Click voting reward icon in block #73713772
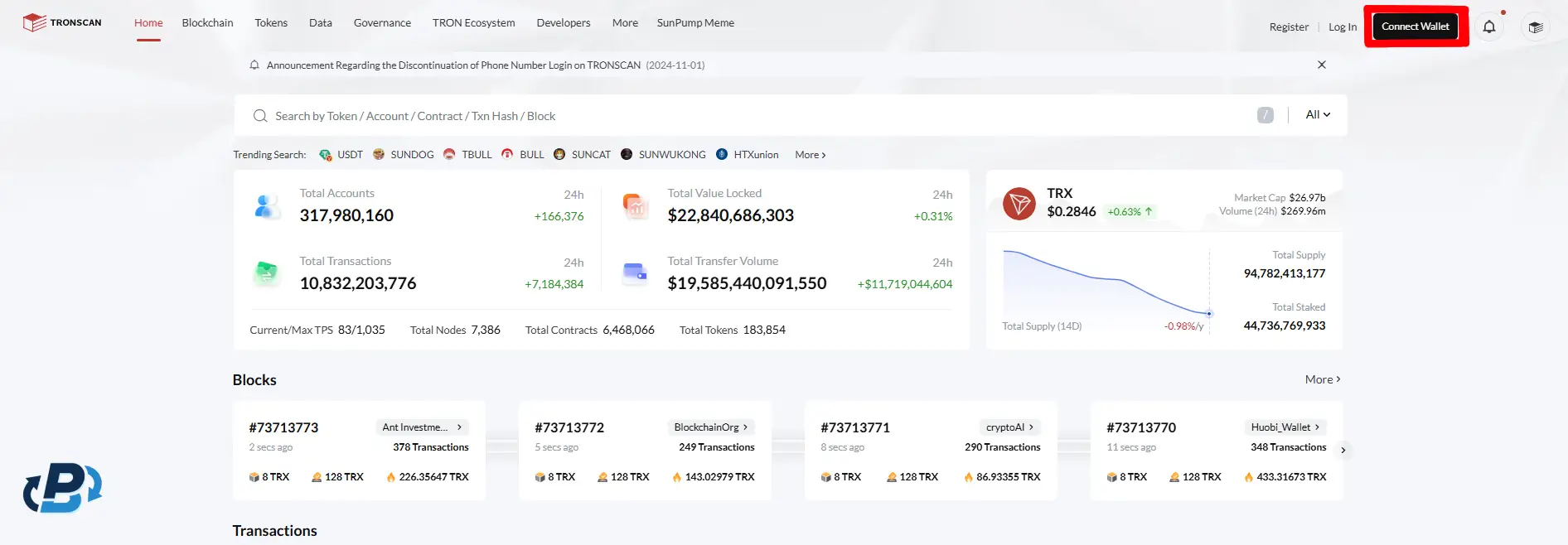This screenshot has height=545, width=1568. pos(603,477)
